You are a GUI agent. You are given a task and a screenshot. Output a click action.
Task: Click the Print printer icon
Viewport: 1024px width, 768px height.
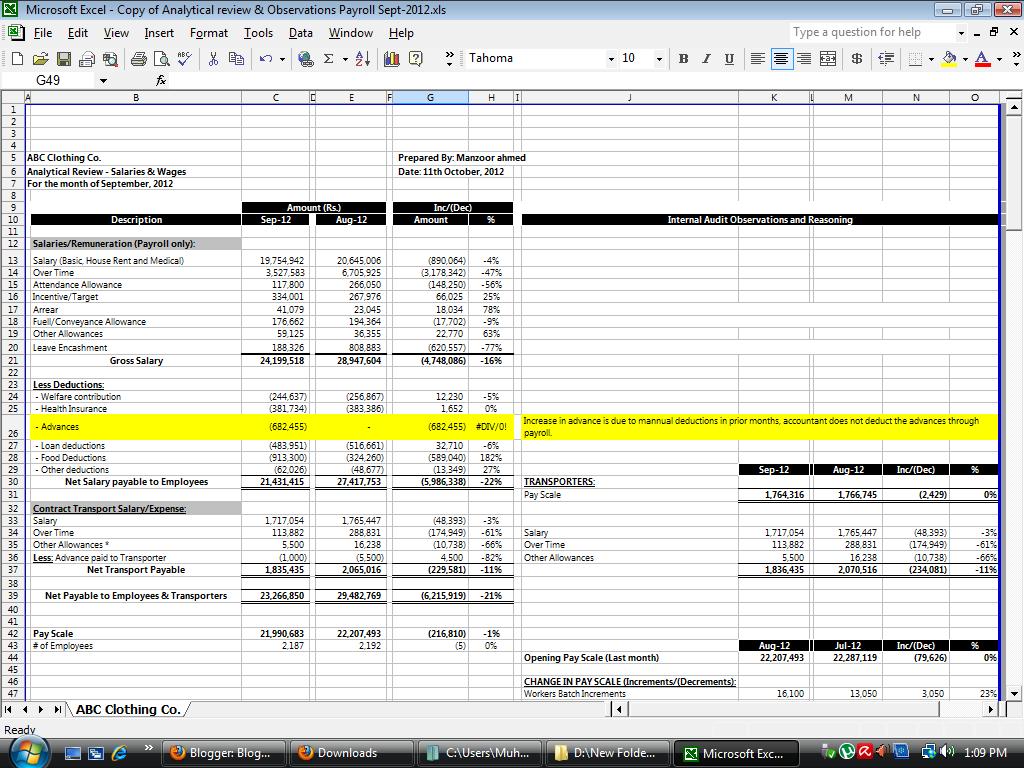click(x=86, y=59)
